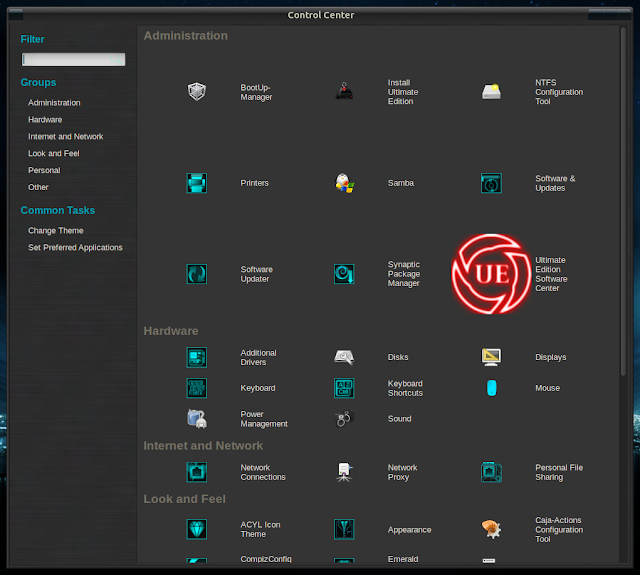640x575 pixels.
Task: Click the Personal File Sharing label
Action: (x=559, y=472)
